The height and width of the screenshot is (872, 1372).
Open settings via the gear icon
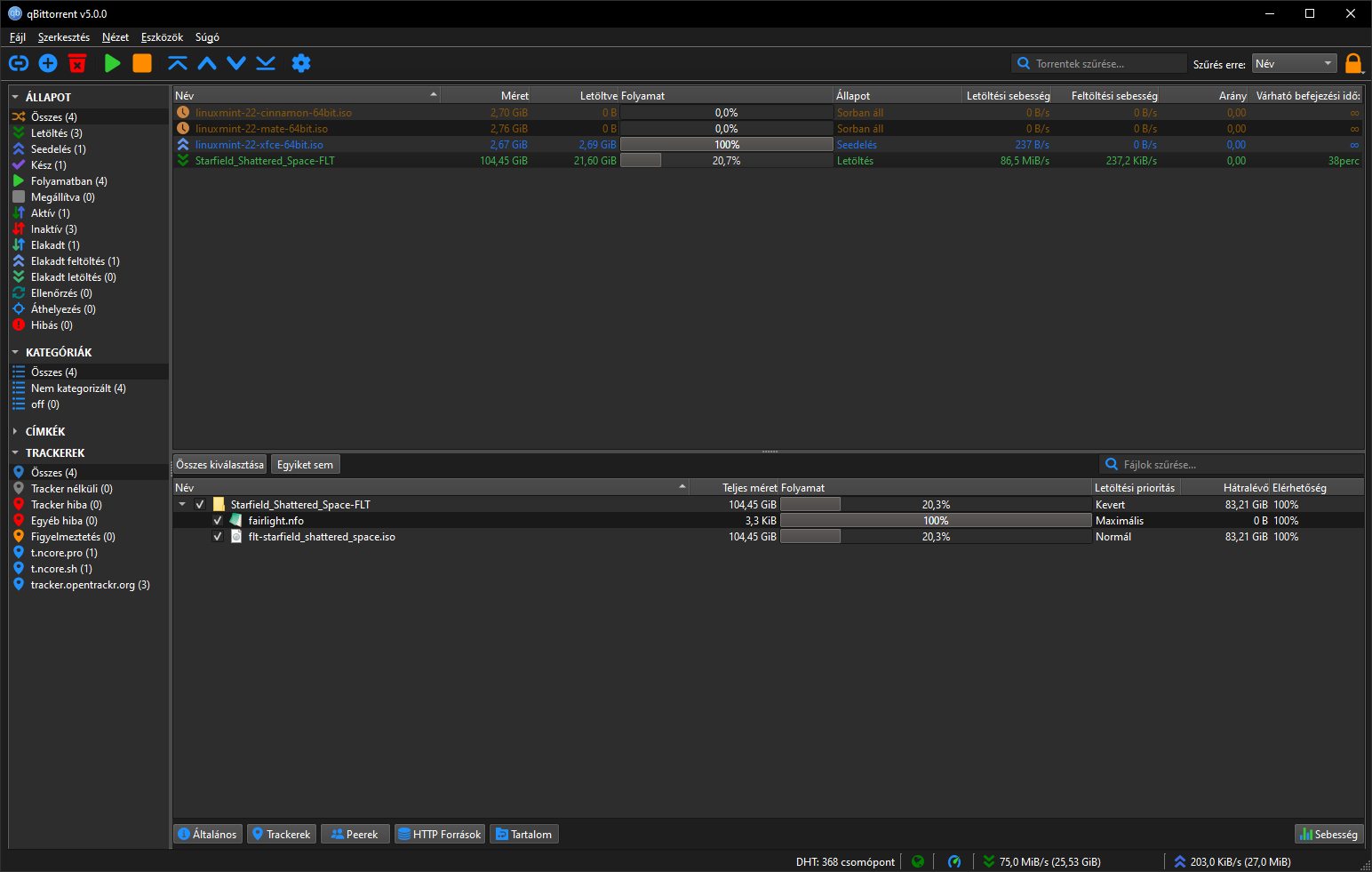click(301, 63)
